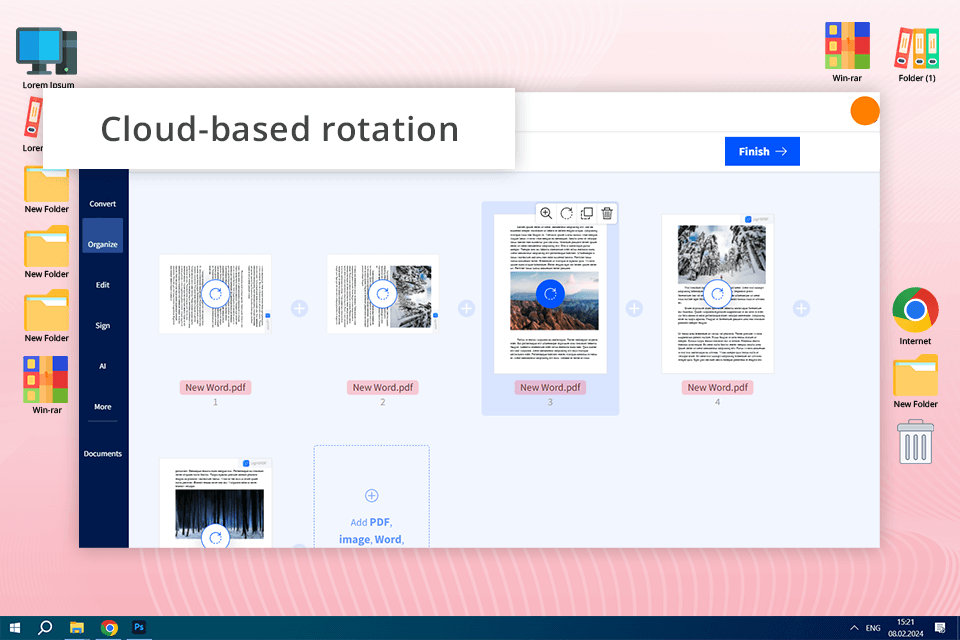Open Chrome from the taskbar
This screenshot has width=960, height=640.
109,628
